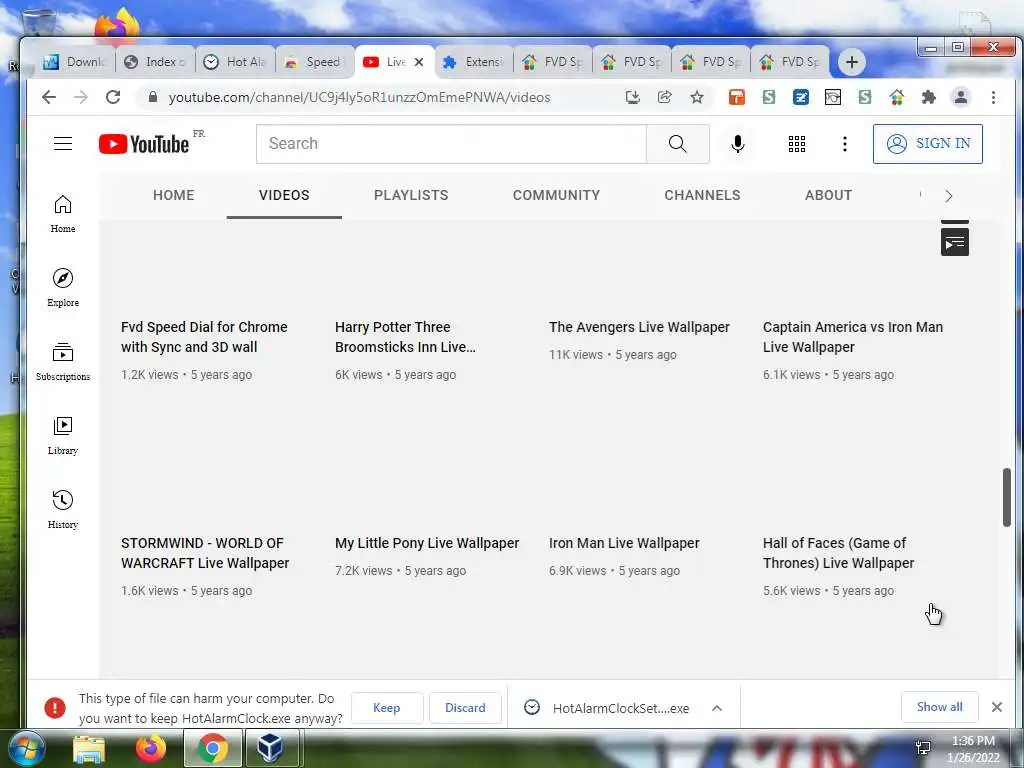Switch to the Speed browser tab

tap(315, 62)
